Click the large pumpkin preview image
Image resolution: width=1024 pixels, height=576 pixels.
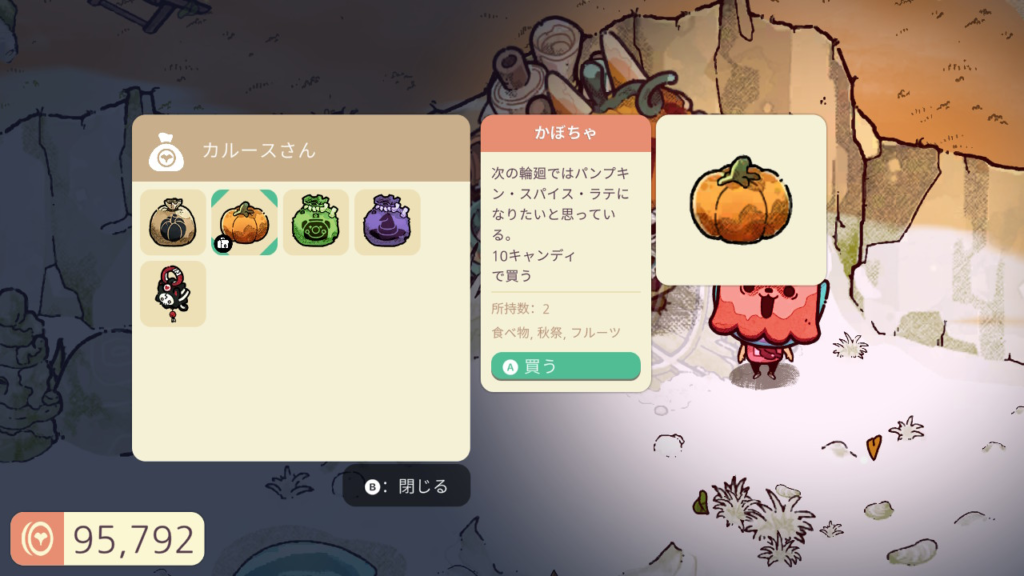(x=741, y=200)
